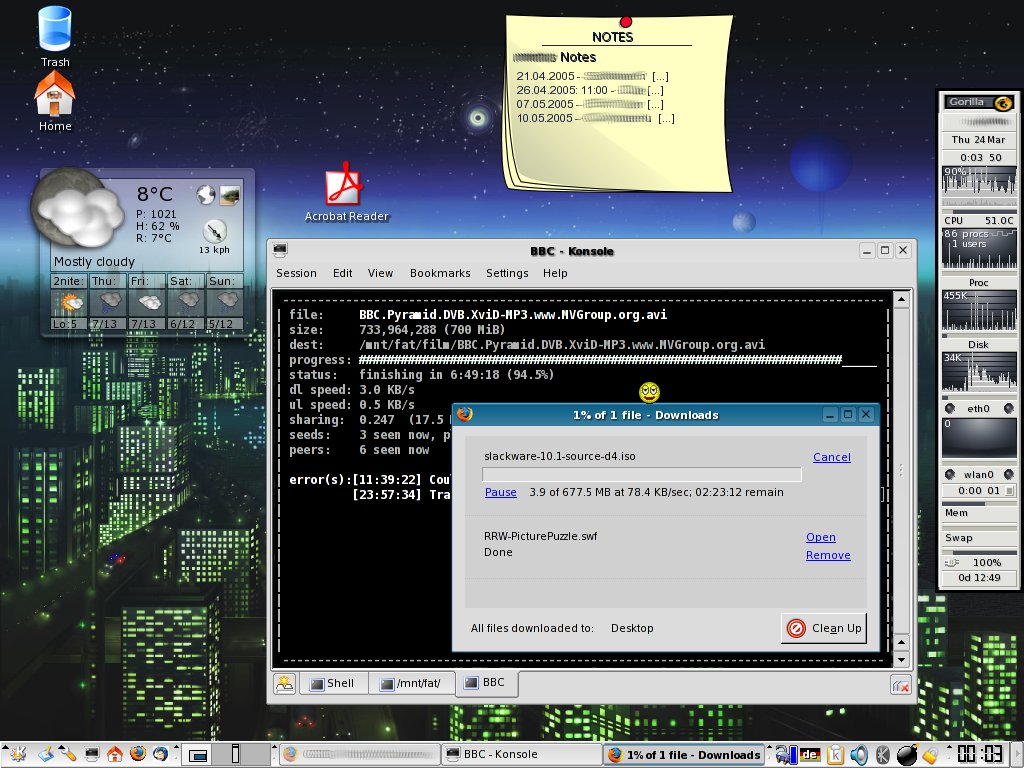Click the red pin on the Notes sticky
Screen dimensions: 1024x768
626,22
